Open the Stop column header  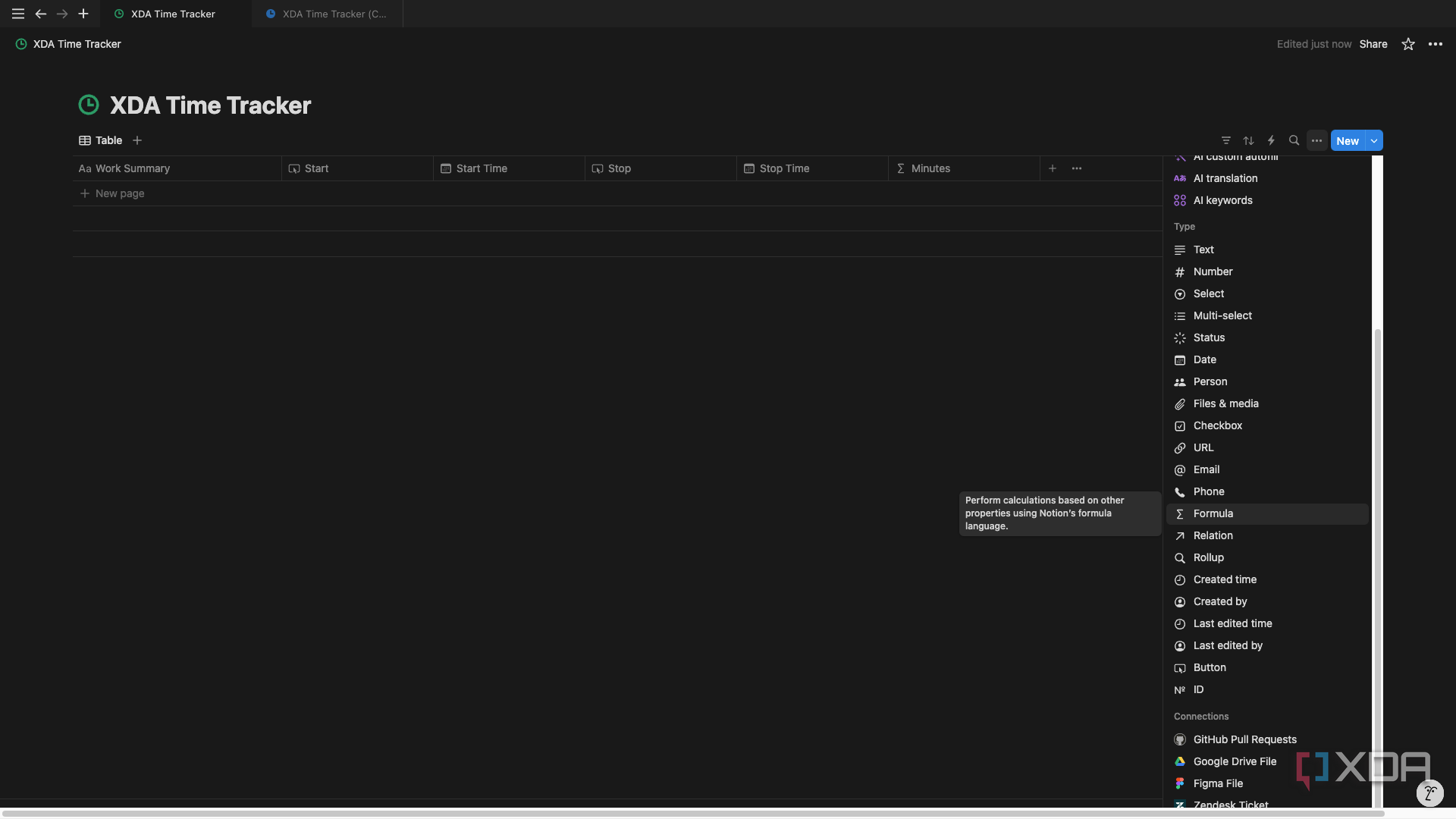pos(661,168)
